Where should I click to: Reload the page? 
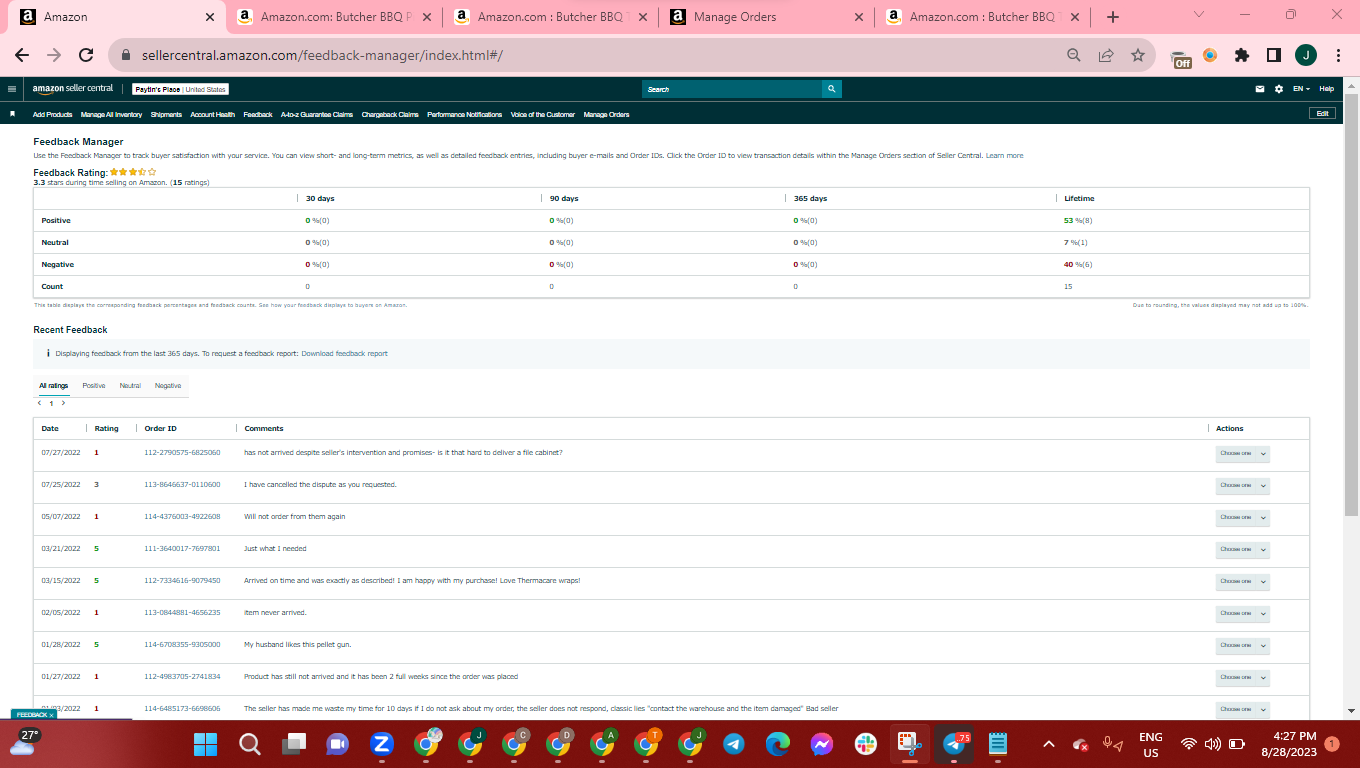86,56
